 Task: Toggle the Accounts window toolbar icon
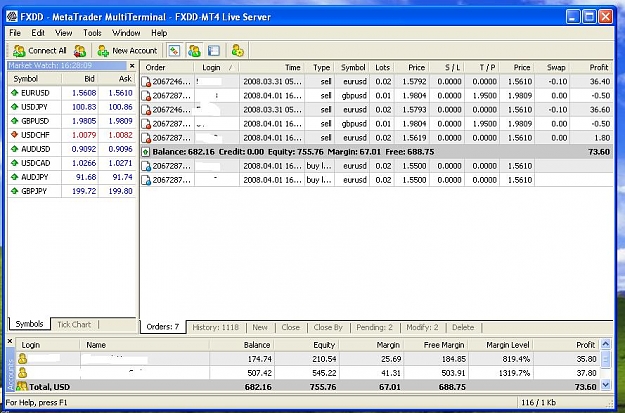pos(194,51)
